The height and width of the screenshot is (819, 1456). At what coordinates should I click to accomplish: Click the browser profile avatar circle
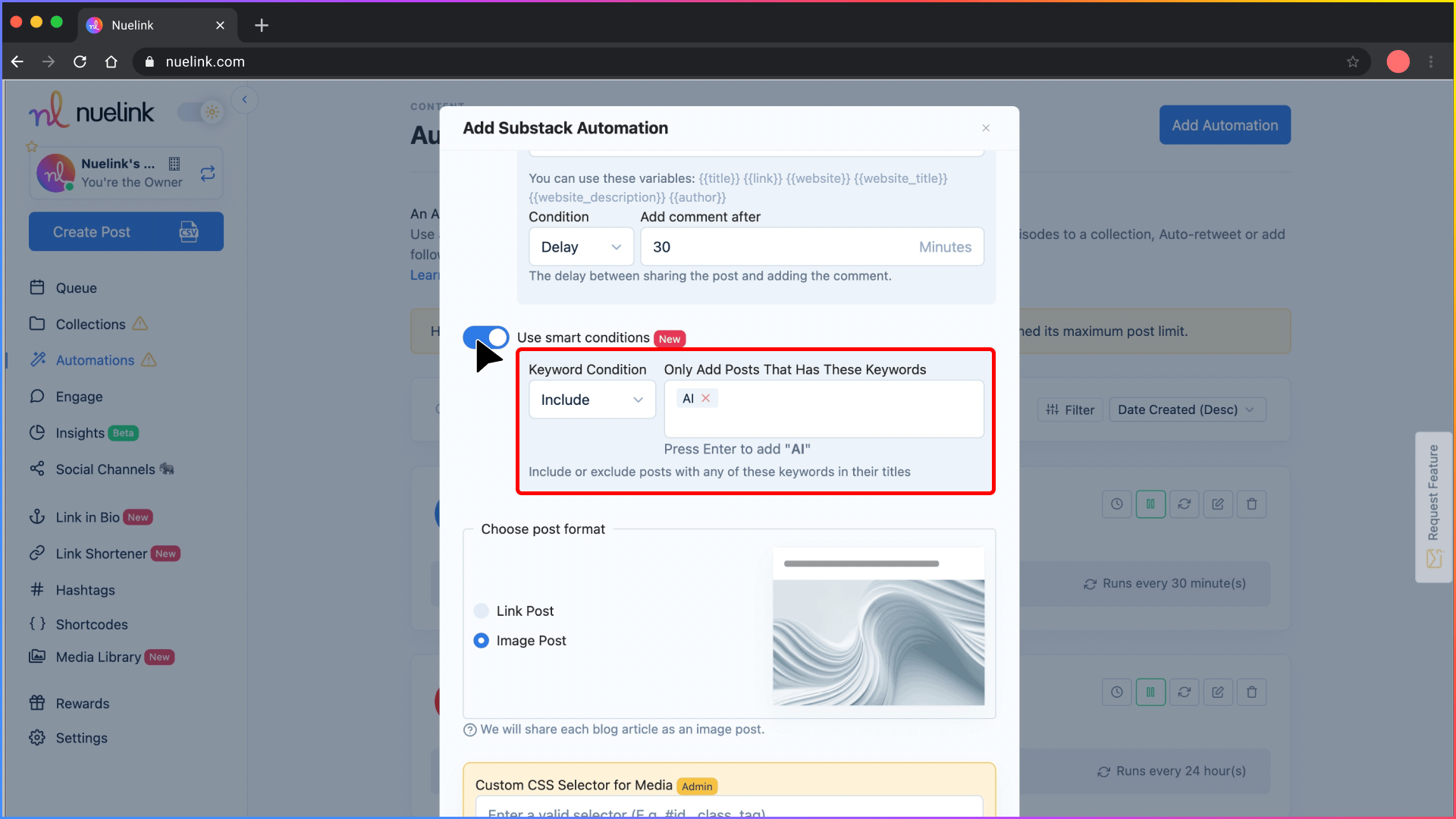click(x=1398, y=61)
